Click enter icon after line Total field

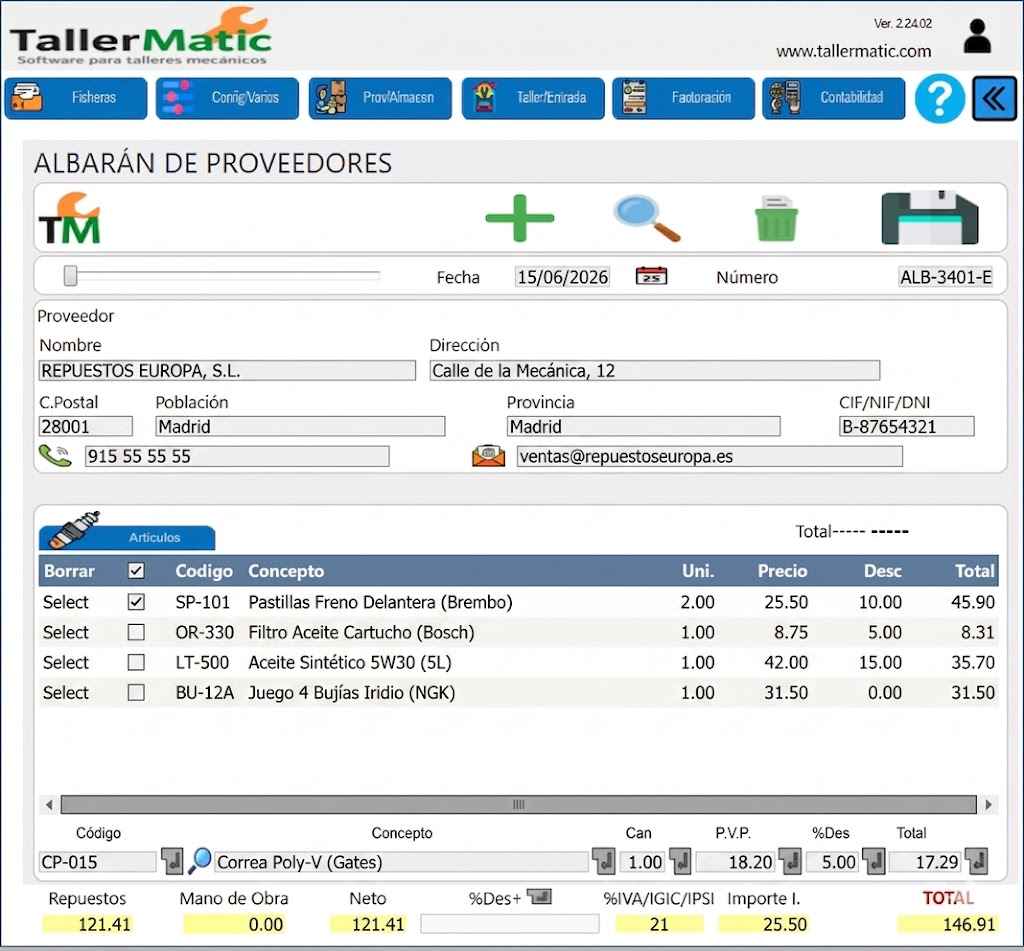977,862
